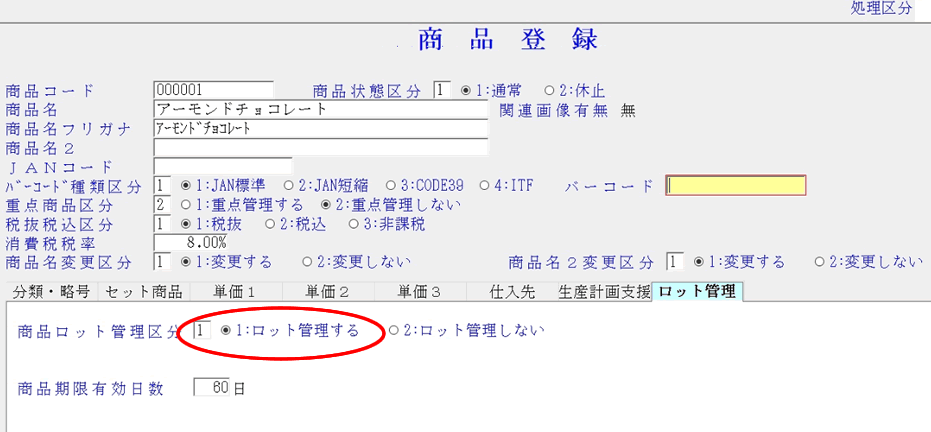Click the yellow バーコード input field
The image size is (931, 432).
click(736, 186)
